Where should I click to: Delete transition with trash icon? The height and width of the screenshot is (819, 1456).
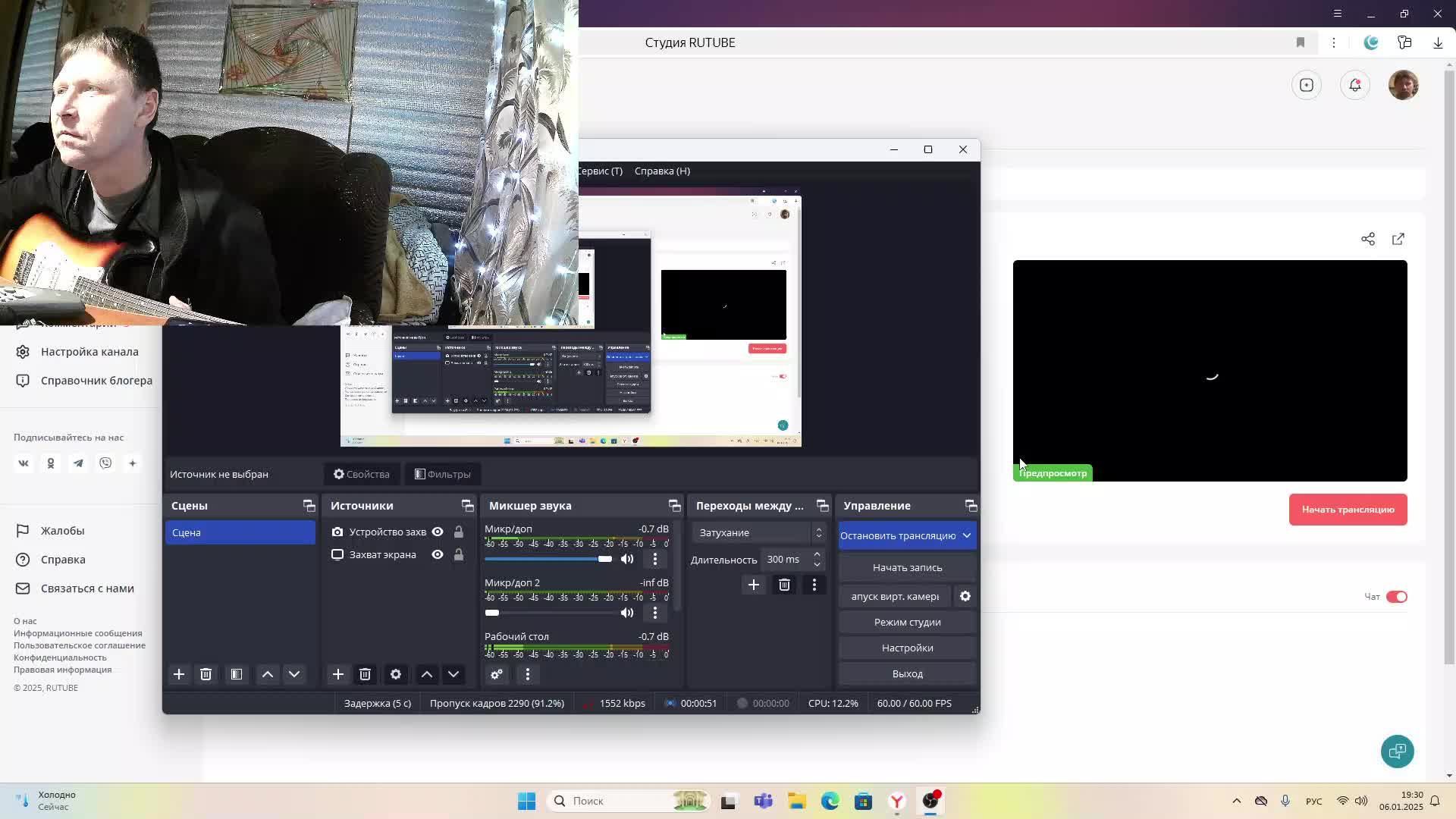click(784, 585)
